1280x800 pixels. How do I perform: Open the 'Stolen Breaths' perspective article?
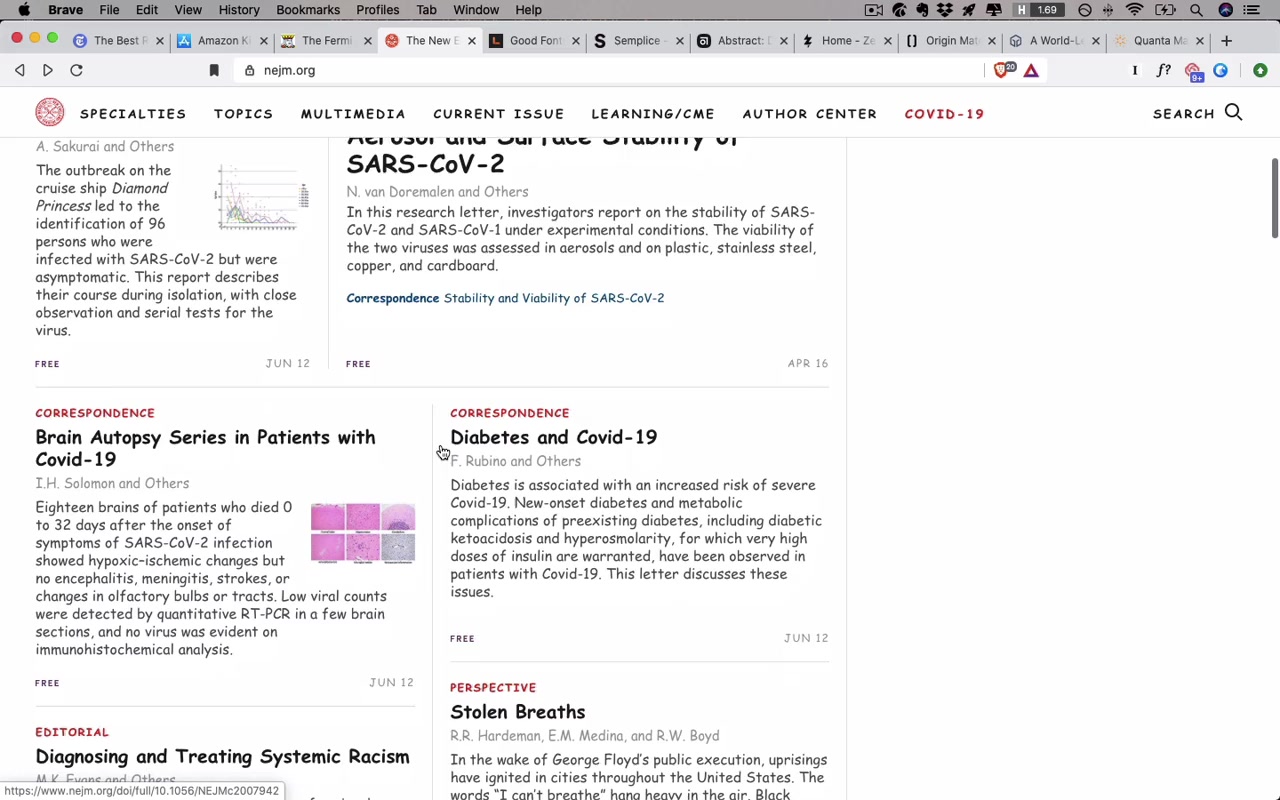[517, 712]
